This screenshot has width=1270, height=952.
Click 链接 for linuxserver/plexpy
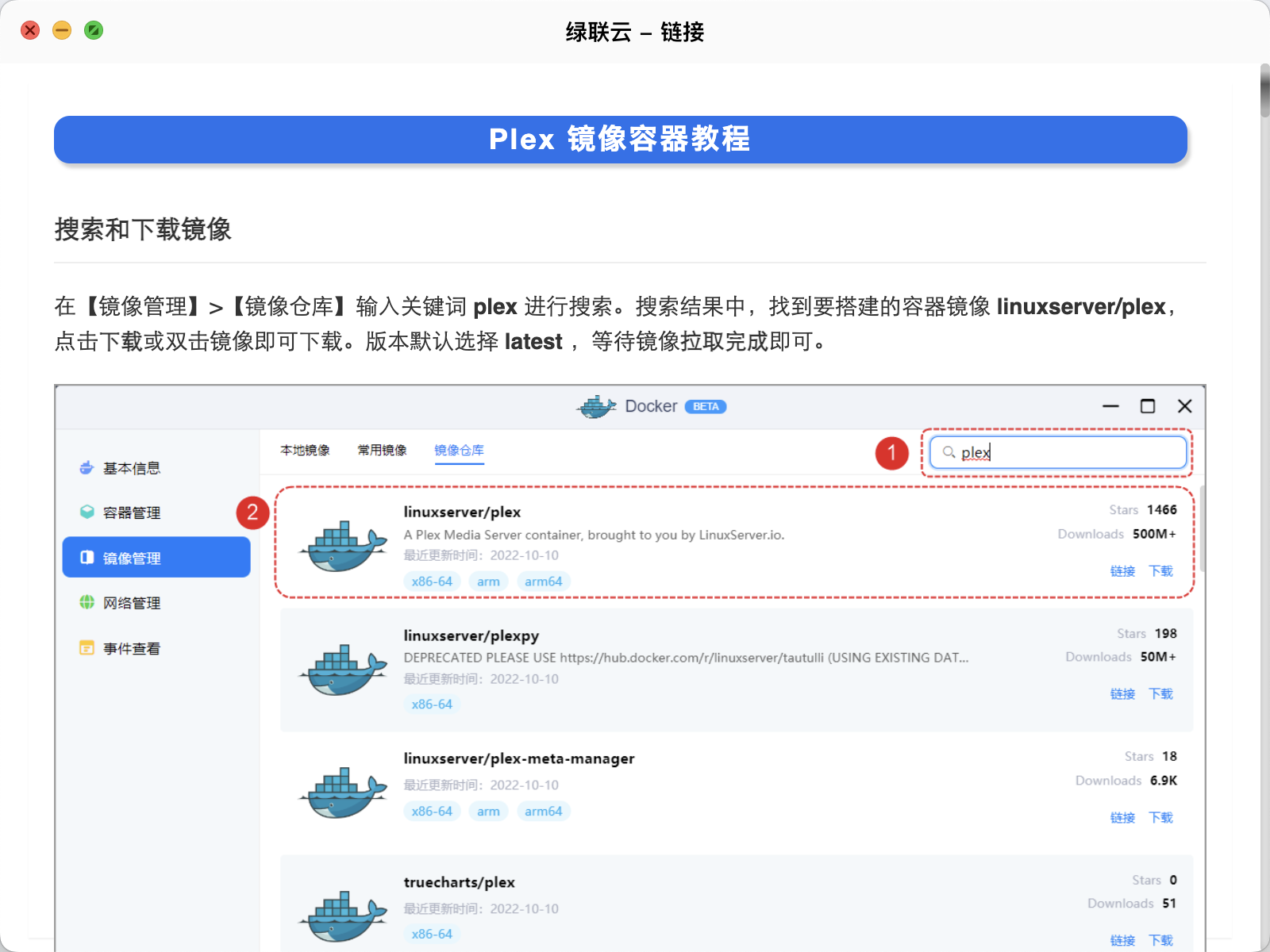click(x=1122, y=693)
